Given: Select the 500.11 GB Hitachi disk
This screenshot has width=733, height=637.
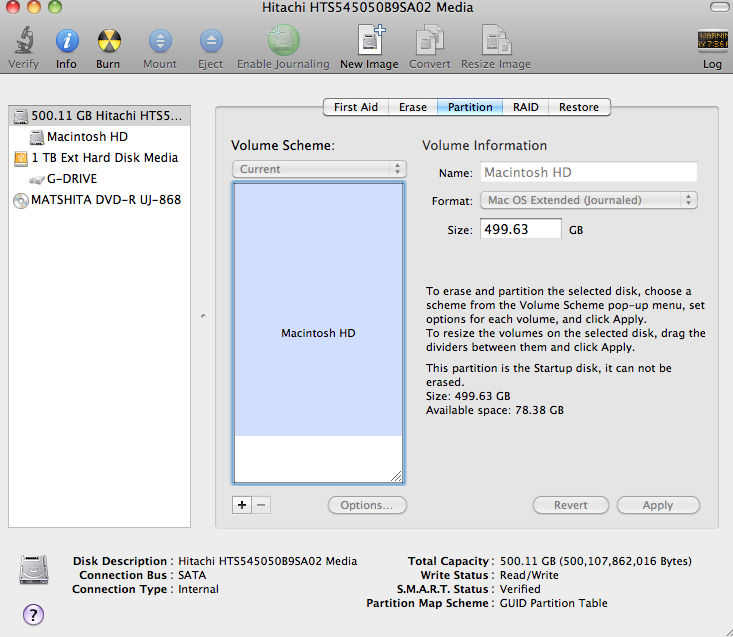Looking at the screenshot, I should 99,115.
